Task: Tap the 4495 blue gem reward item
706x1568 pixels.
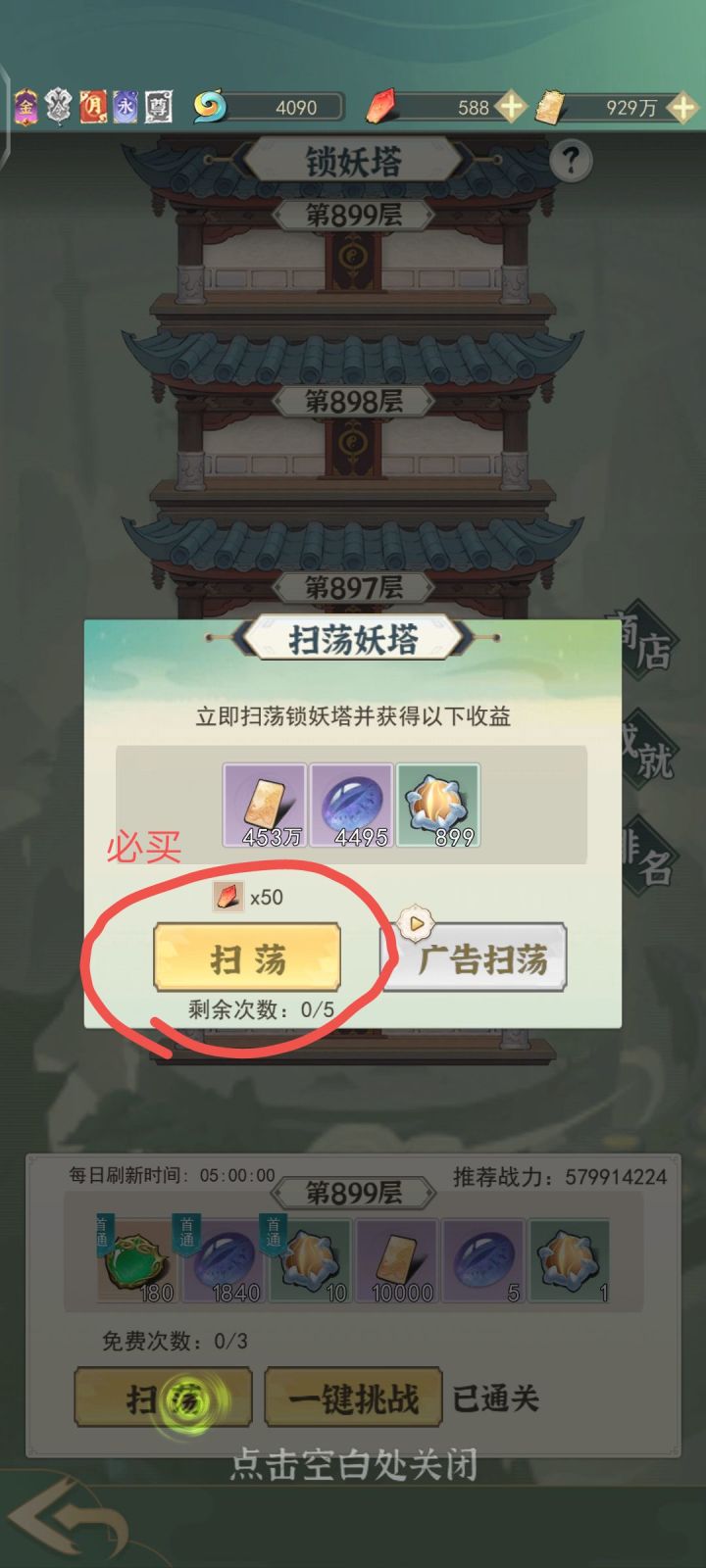Action: pyautogui.click(x=352, y=806)
